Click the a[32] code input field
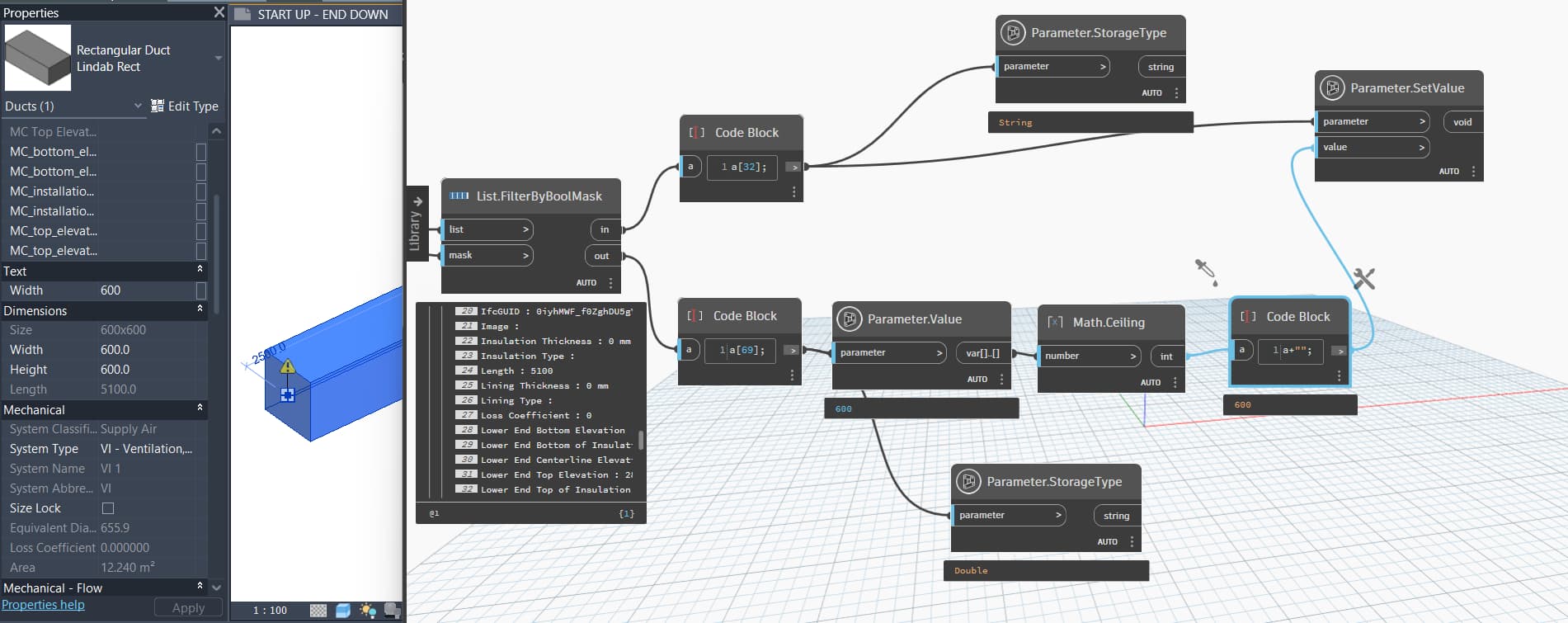 coord(743,167)
